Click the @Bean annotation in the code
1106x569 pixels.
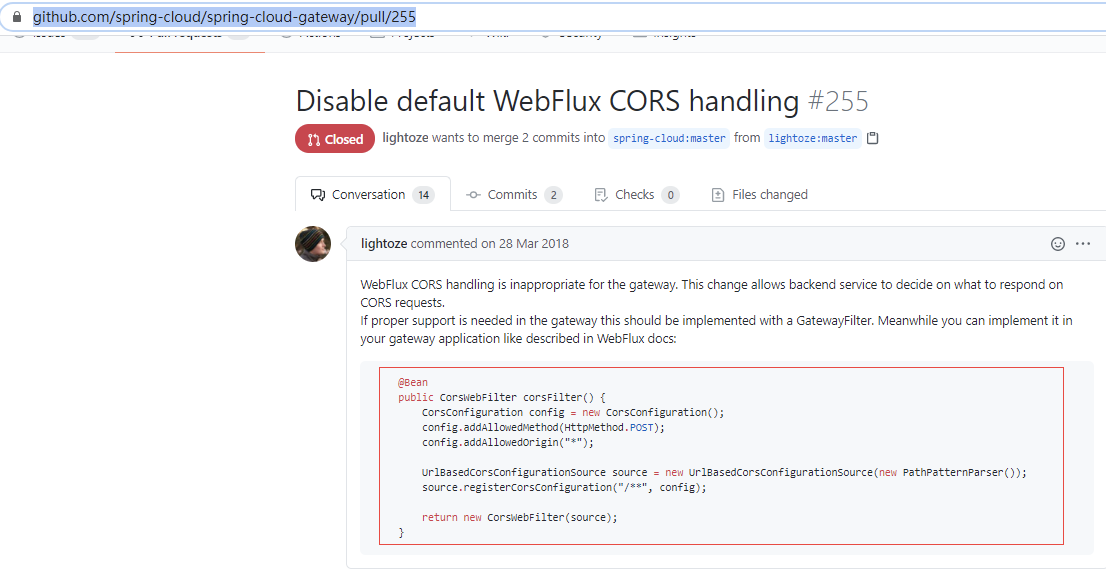pos(413,382)
